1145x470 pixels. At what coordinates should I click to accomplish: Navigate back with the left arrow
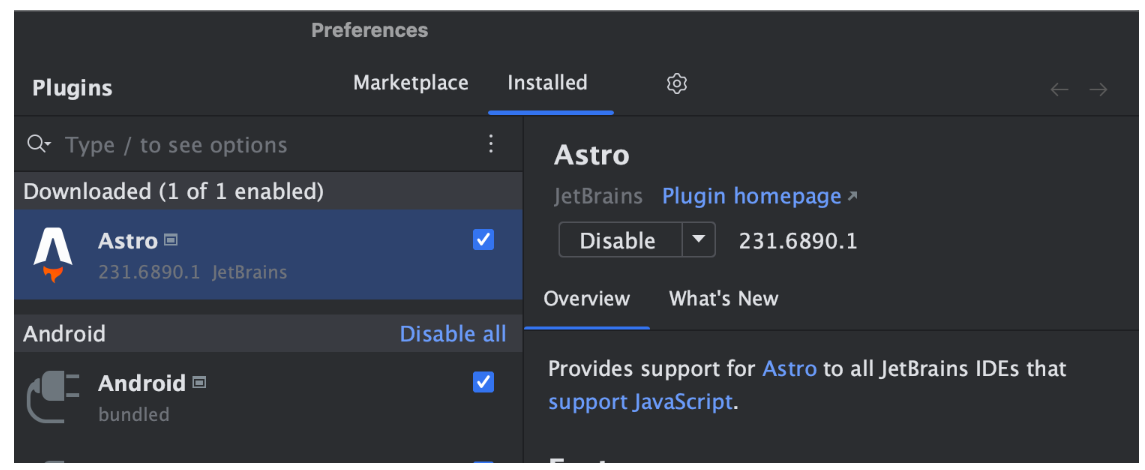coord(1059,90)
